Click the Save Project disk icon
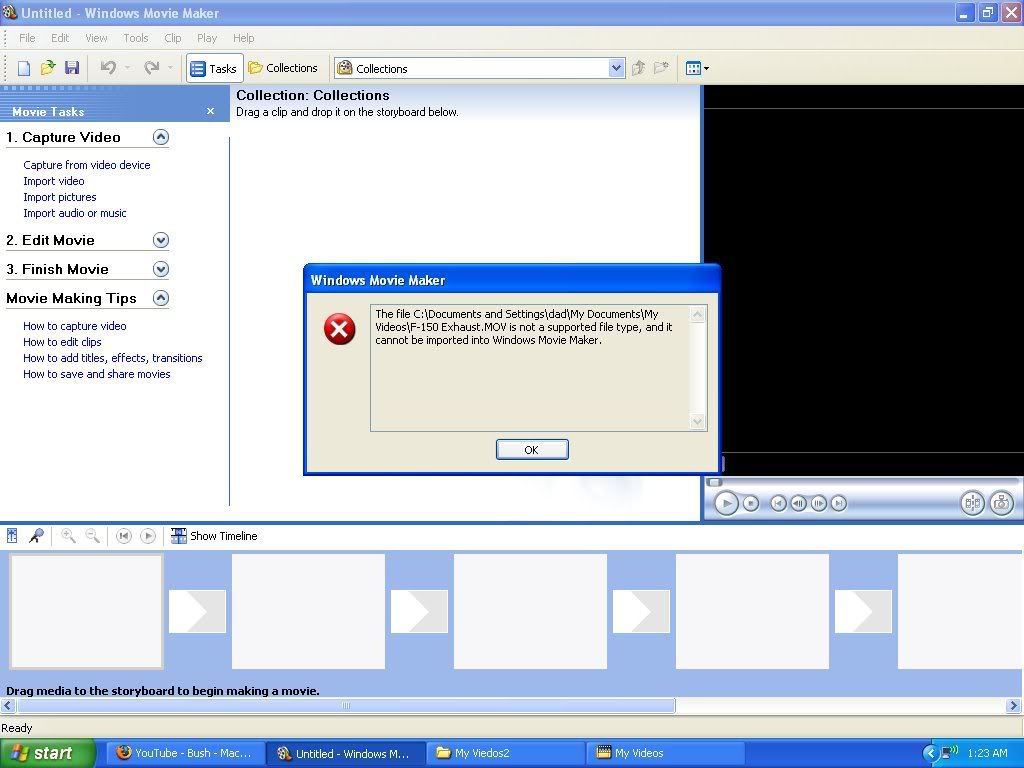This screenshot has height=768, width=1024. pyautogui.click(x=71, y=68)
